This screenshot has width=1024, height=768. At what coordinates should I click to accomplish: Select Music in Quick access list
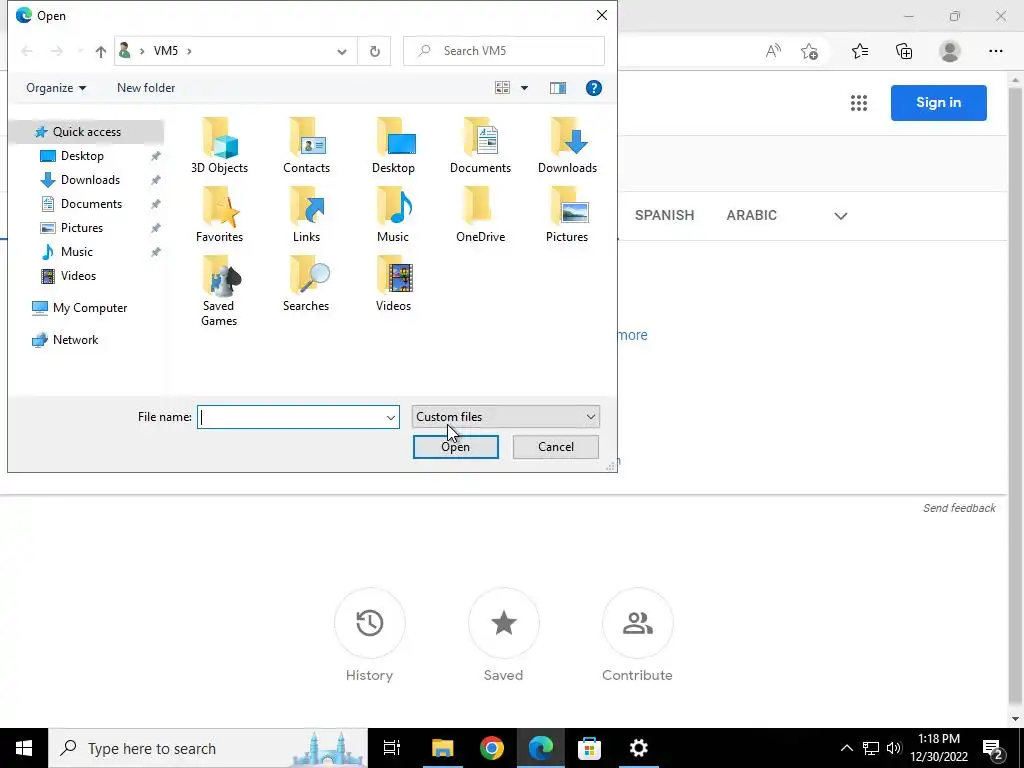(x=77, y=251)
